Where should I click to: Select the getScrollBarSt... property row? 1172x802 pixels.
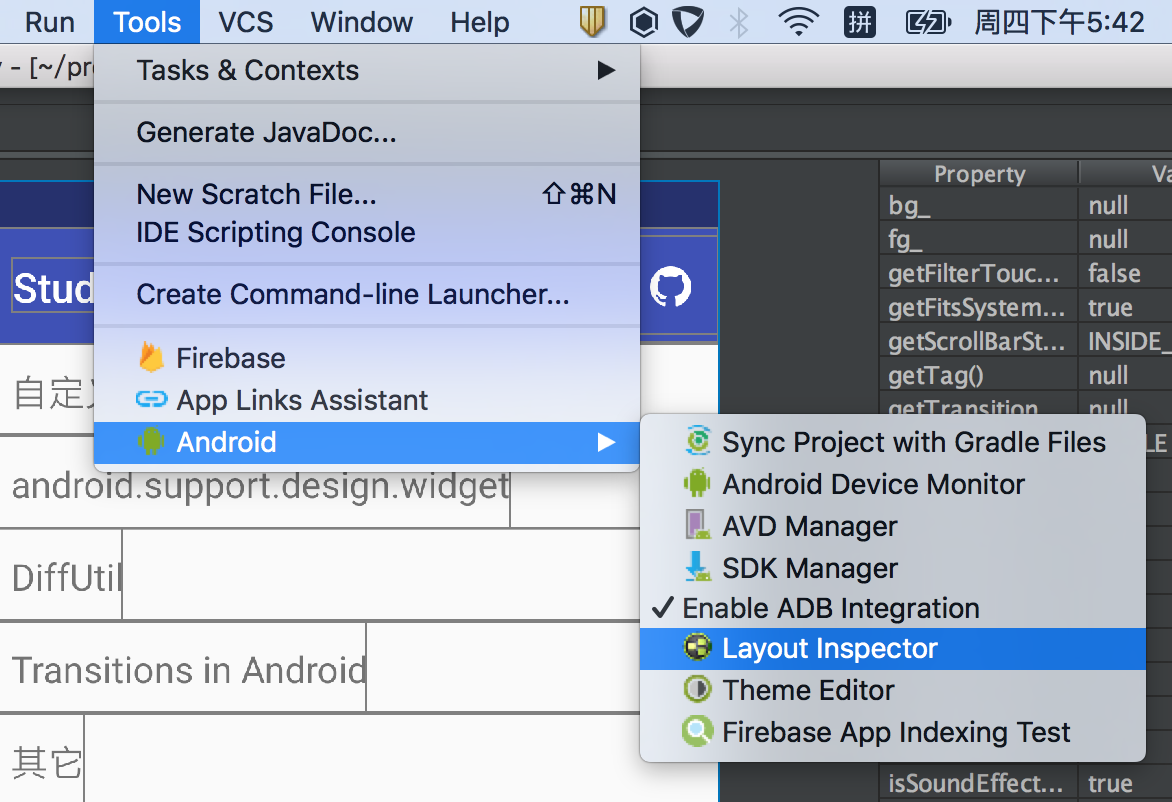(1026, 342)
